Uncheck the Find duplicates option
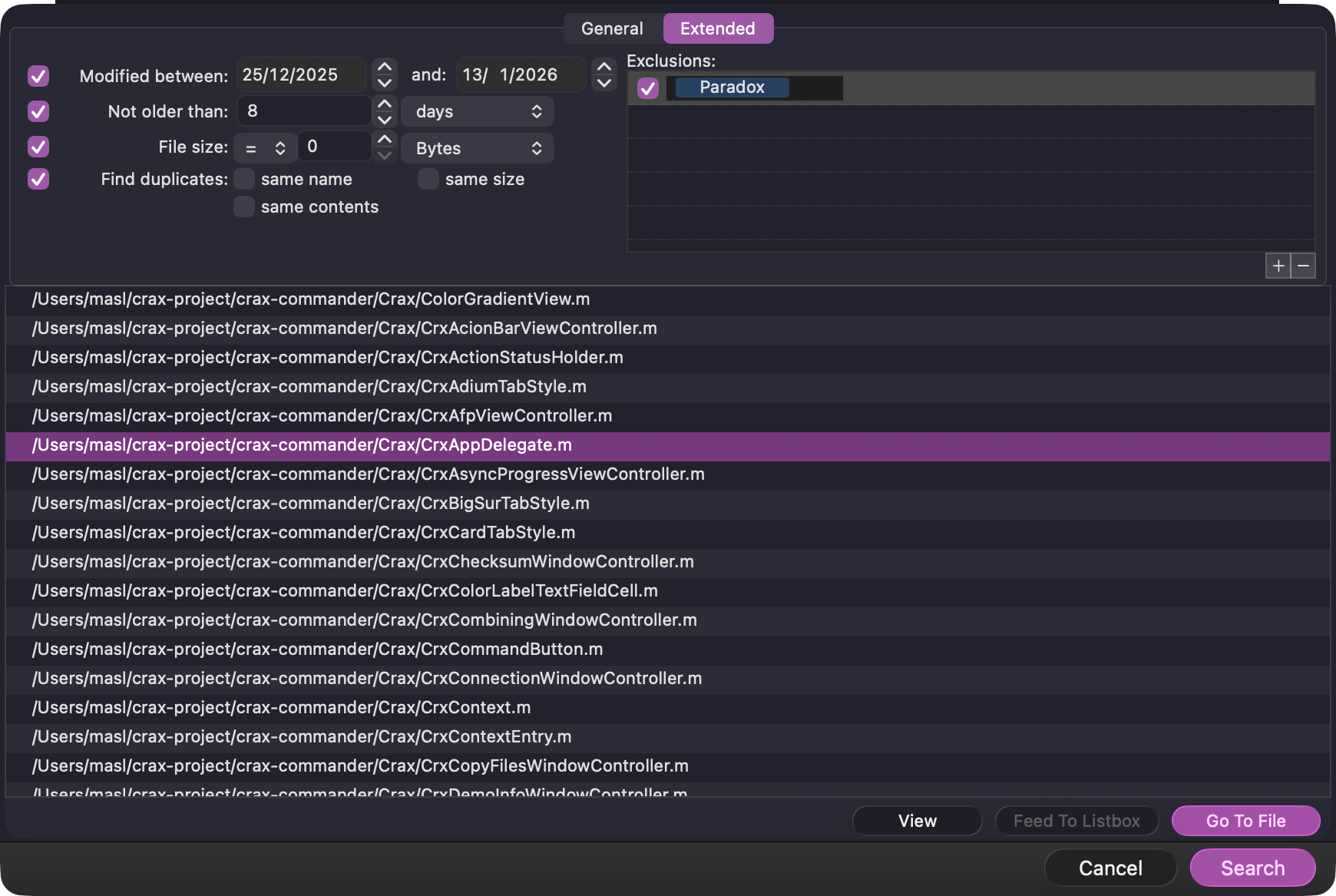Screen dimensions: 1336x896 pyautogui.click(x=38, y=179)
